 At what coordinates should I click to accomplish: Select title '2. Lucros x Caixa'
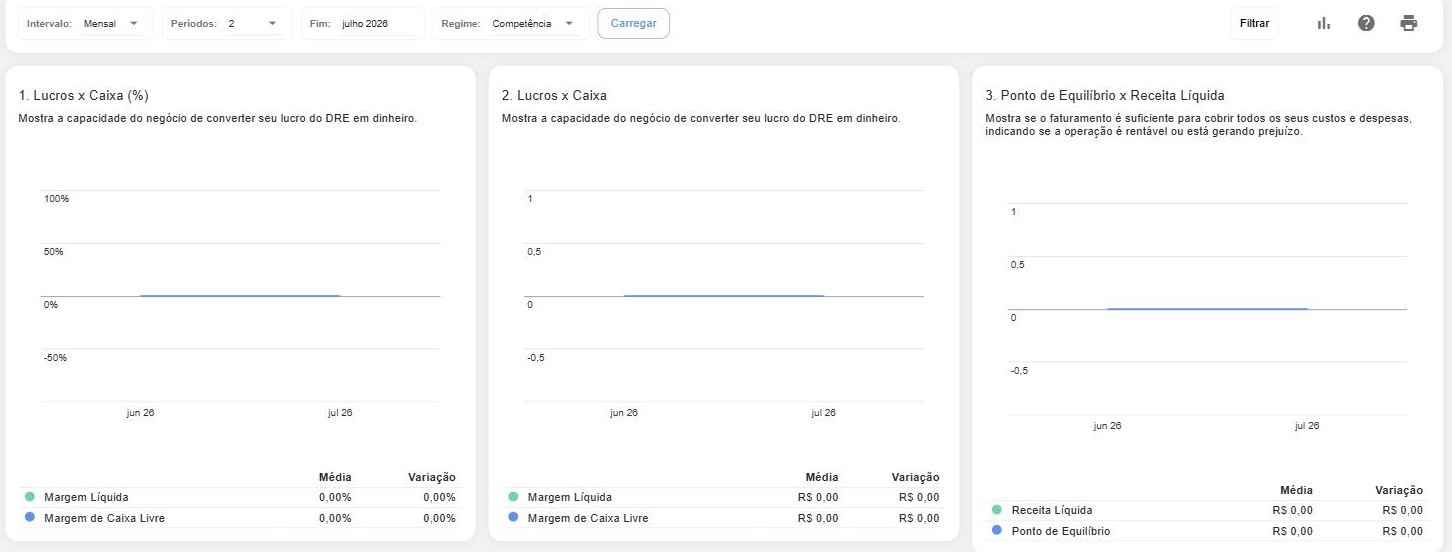click(x=554, y=96)
